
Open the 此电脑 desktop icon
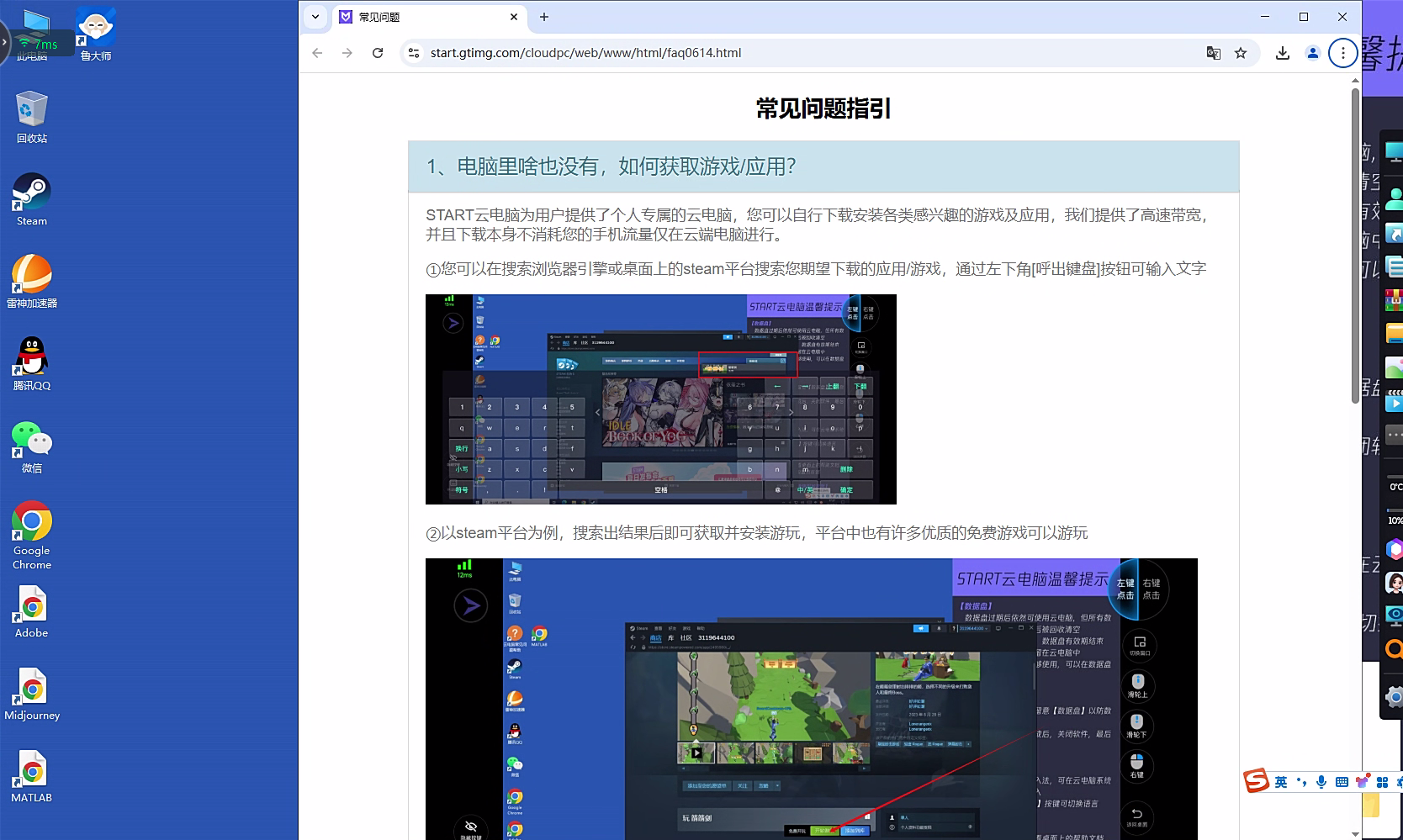pos(34,34)
